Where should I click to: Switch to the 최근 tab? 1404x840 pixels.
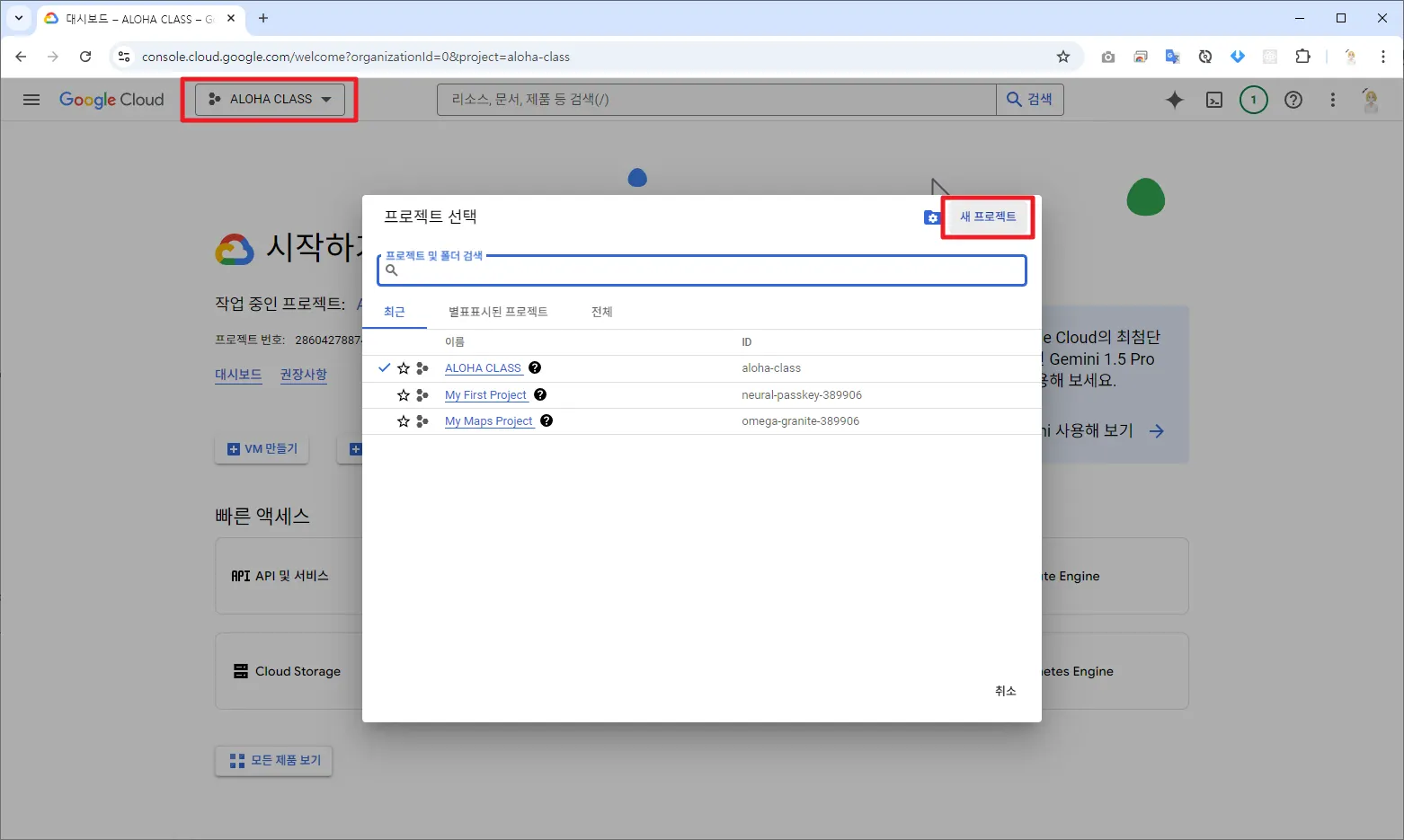[x=395, y=312]
